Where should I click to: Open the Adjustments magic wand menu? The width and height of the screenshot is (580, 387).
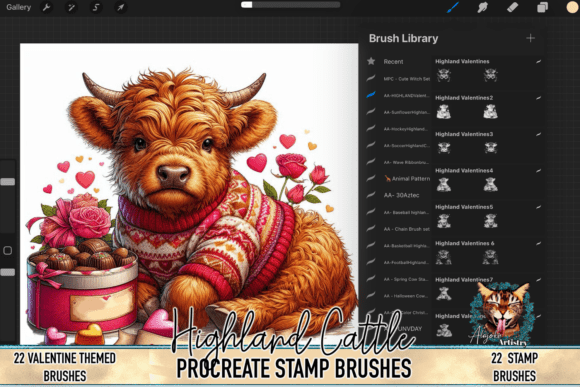(x=71, y=7)
